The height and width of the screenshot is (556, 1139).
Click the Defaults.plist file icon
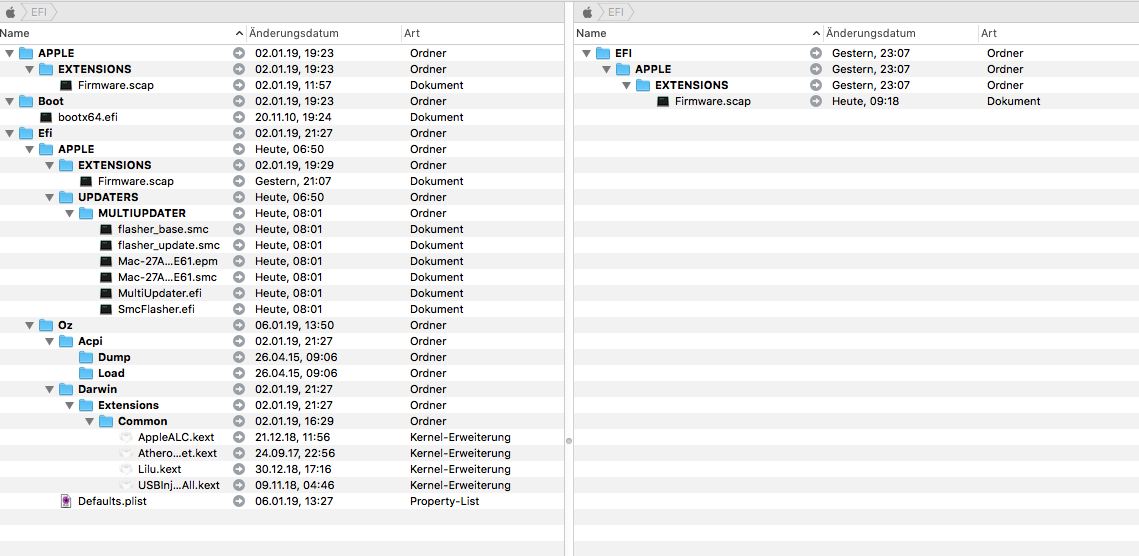[x=66, y=501]
